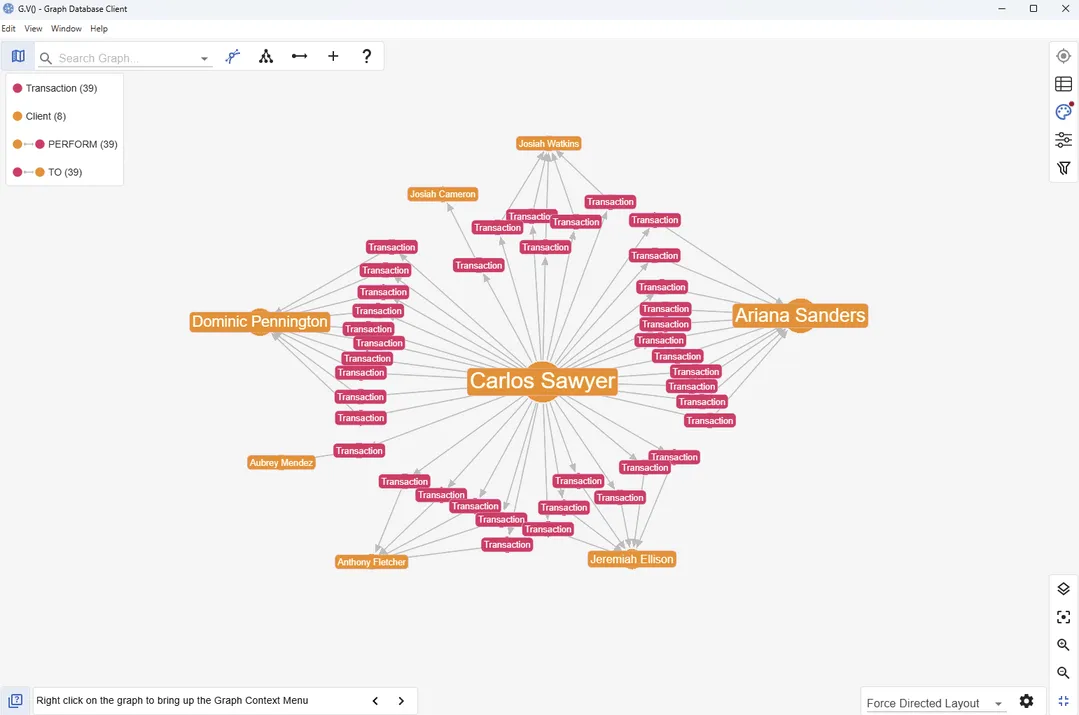The width and height of the screenshot is (1079, 715).
Task: Open the question mark help icon
Action: pos(367,56)
